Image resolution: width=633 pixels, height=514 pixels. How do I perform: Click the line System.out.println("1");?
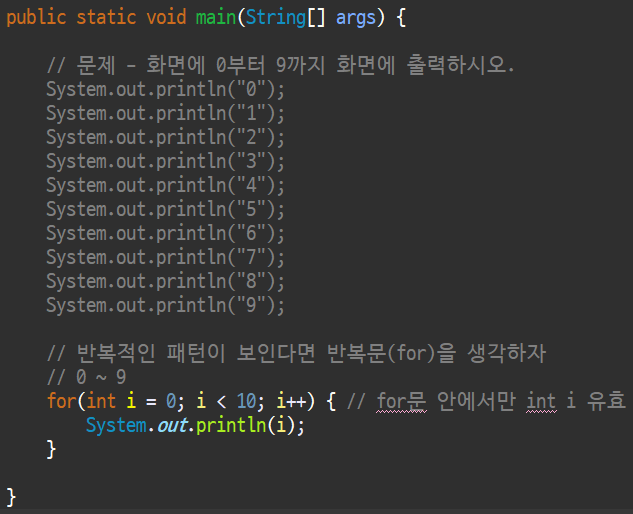click(x=166, y=113)
